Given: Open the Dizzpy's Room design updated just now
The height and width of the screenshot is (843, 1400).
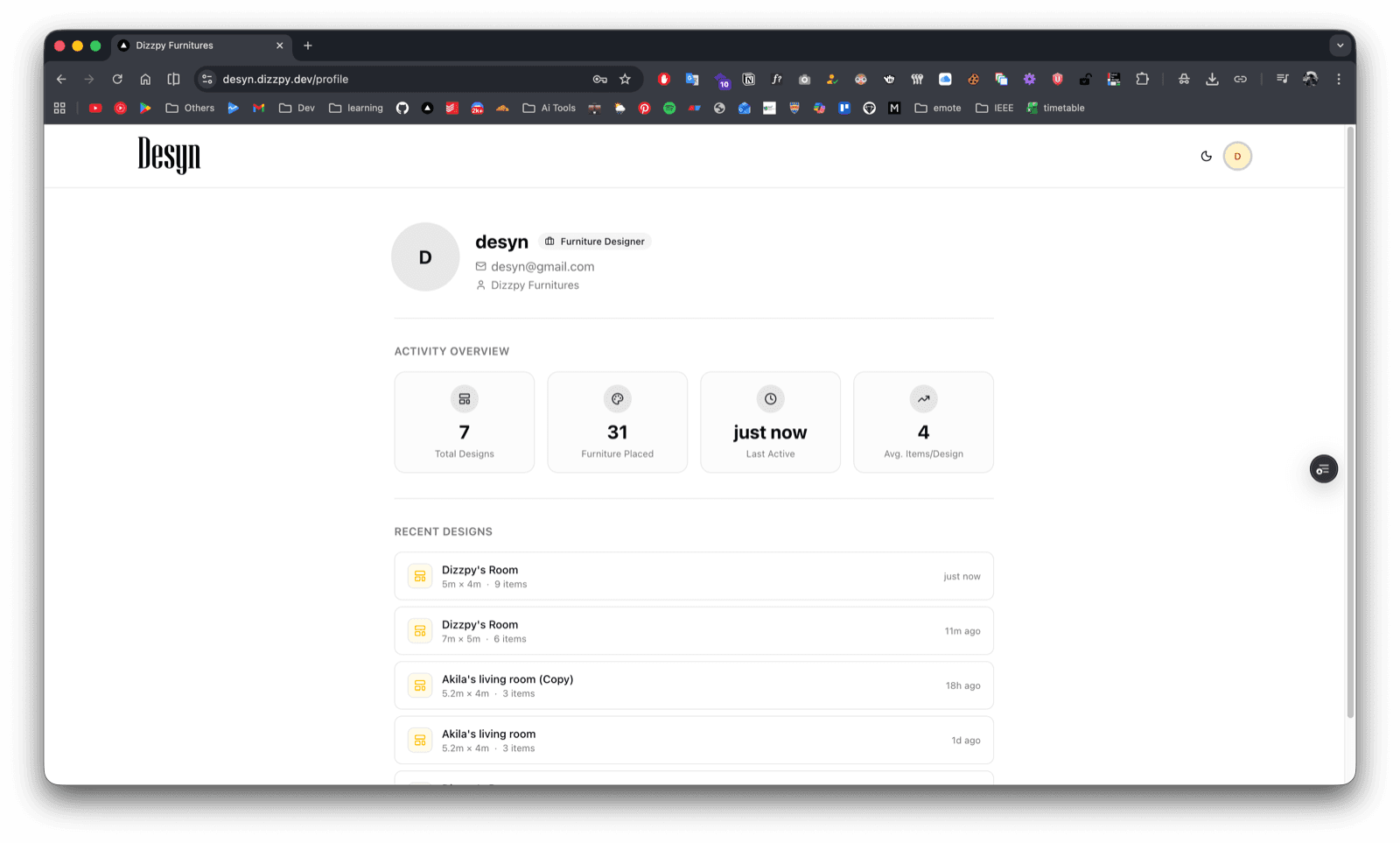Looking at the screenshot, I should tap(694, 576).
